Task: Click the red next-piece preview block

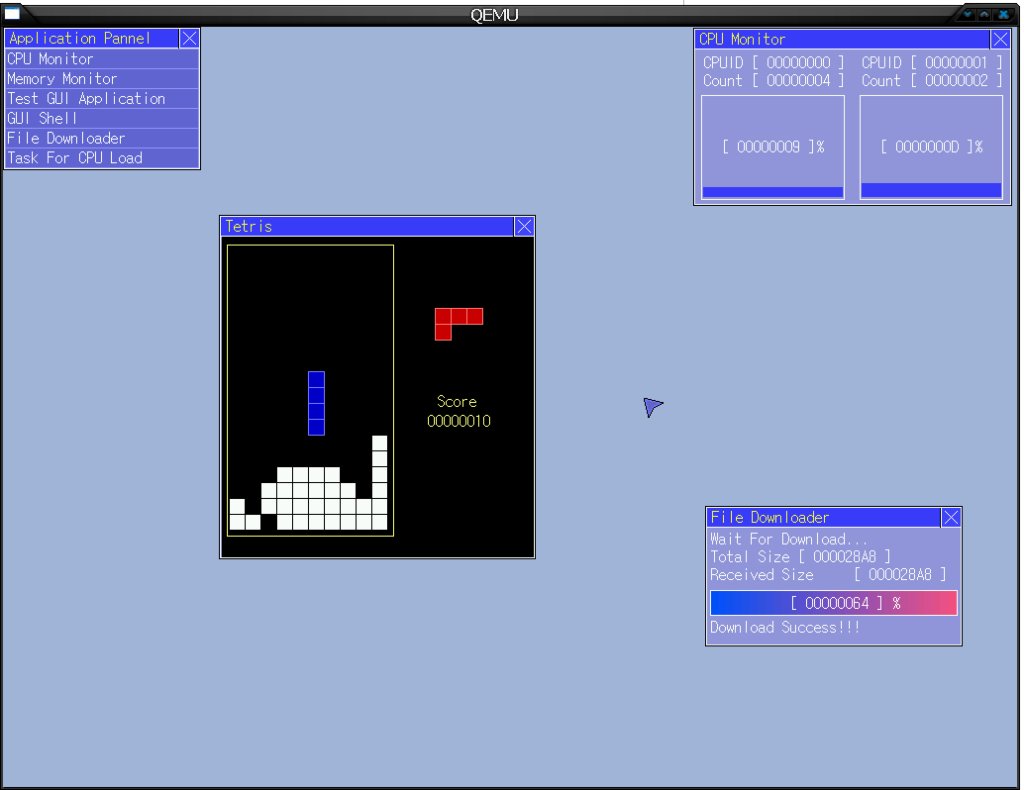Action: click(458, 324)
